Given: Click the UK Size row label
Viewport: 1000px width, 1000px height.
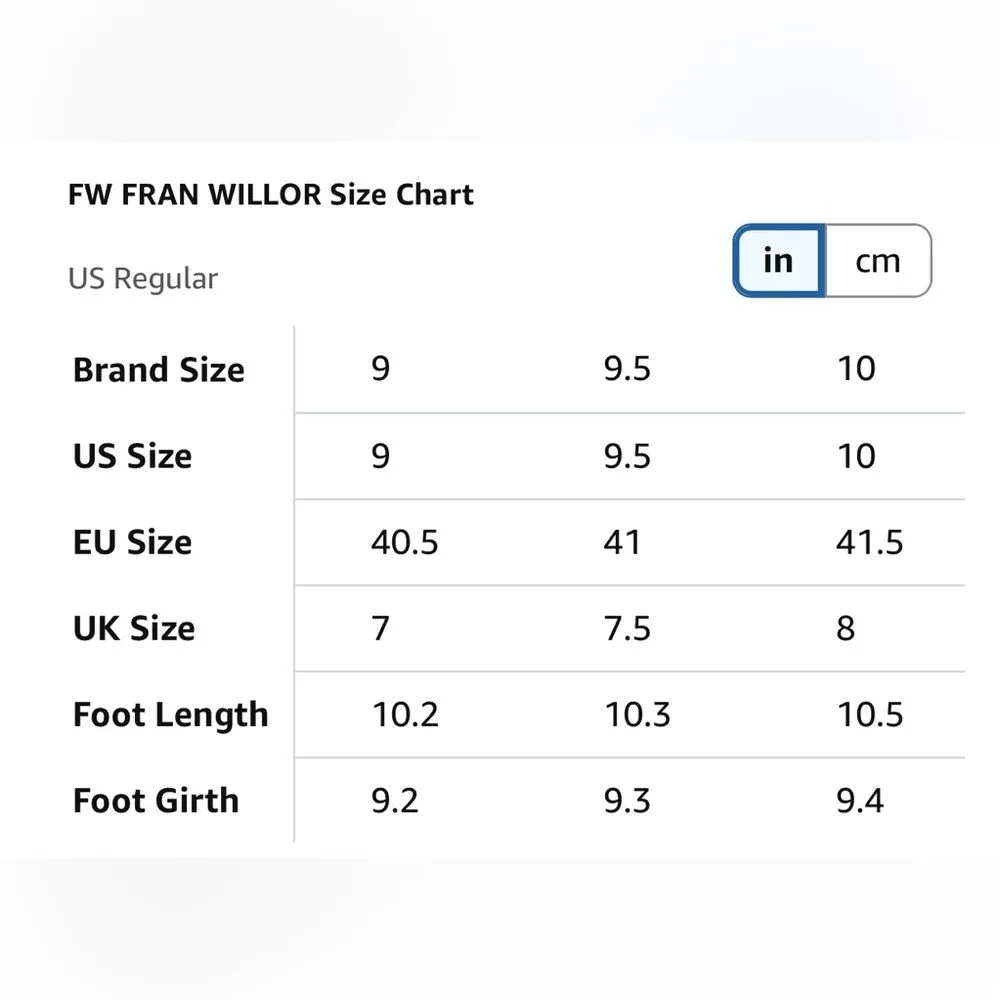Looking at the screenshot, I should [134, 628].
